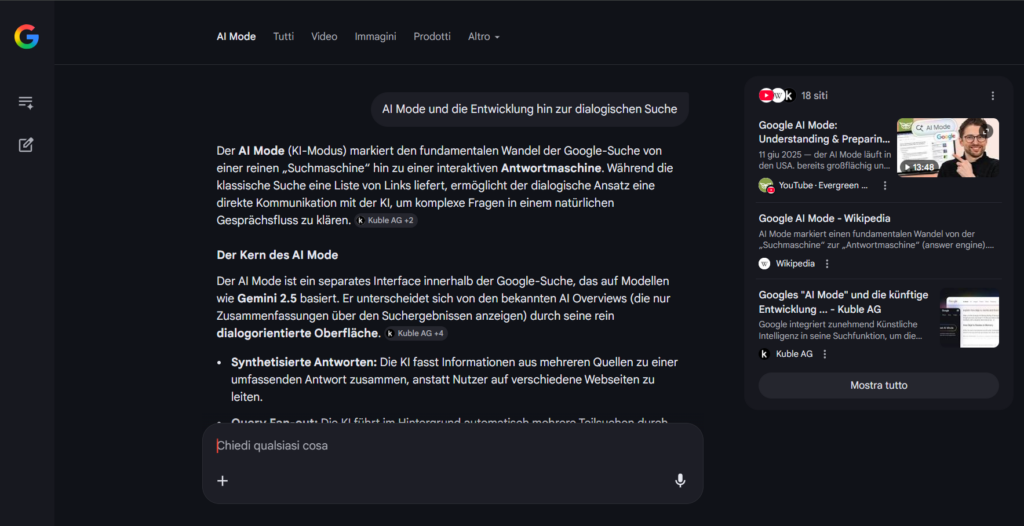Click the Synthetisierte Antworten bullet heading
The image size is (1024, 526).
[x=304, y=362]
